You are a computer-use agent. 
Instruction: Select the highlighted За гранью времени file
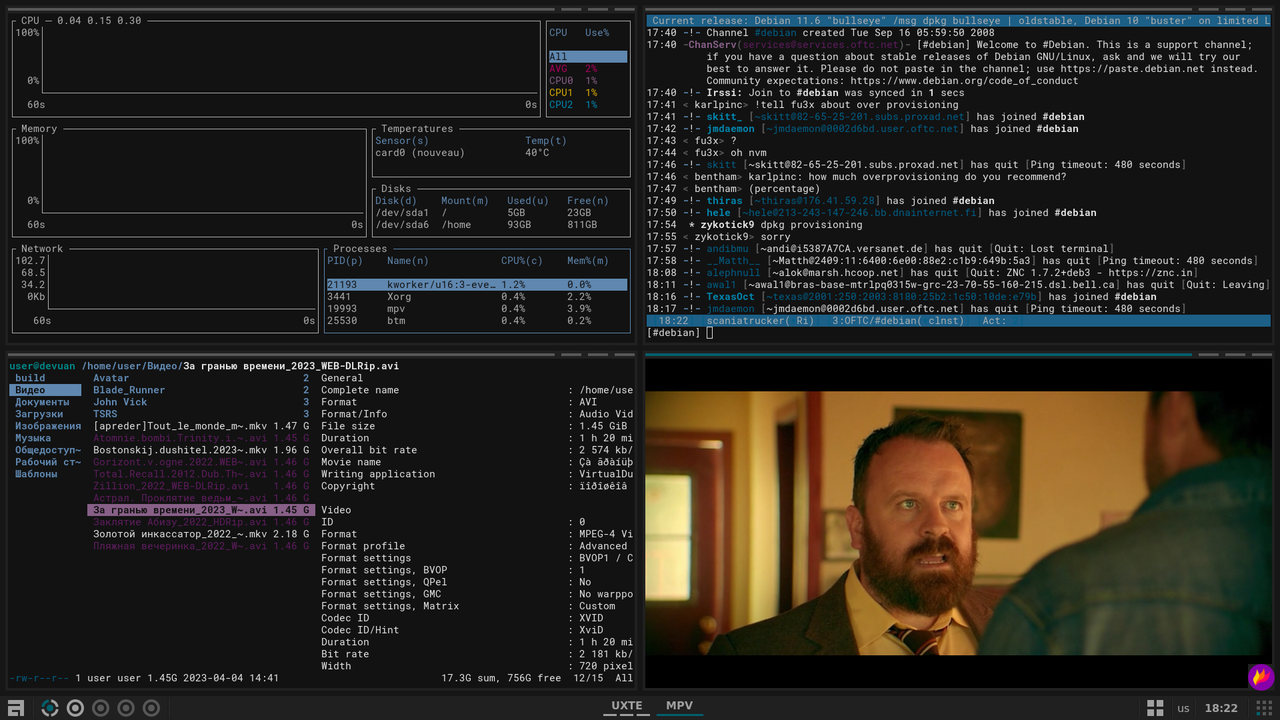coord(201,510)
